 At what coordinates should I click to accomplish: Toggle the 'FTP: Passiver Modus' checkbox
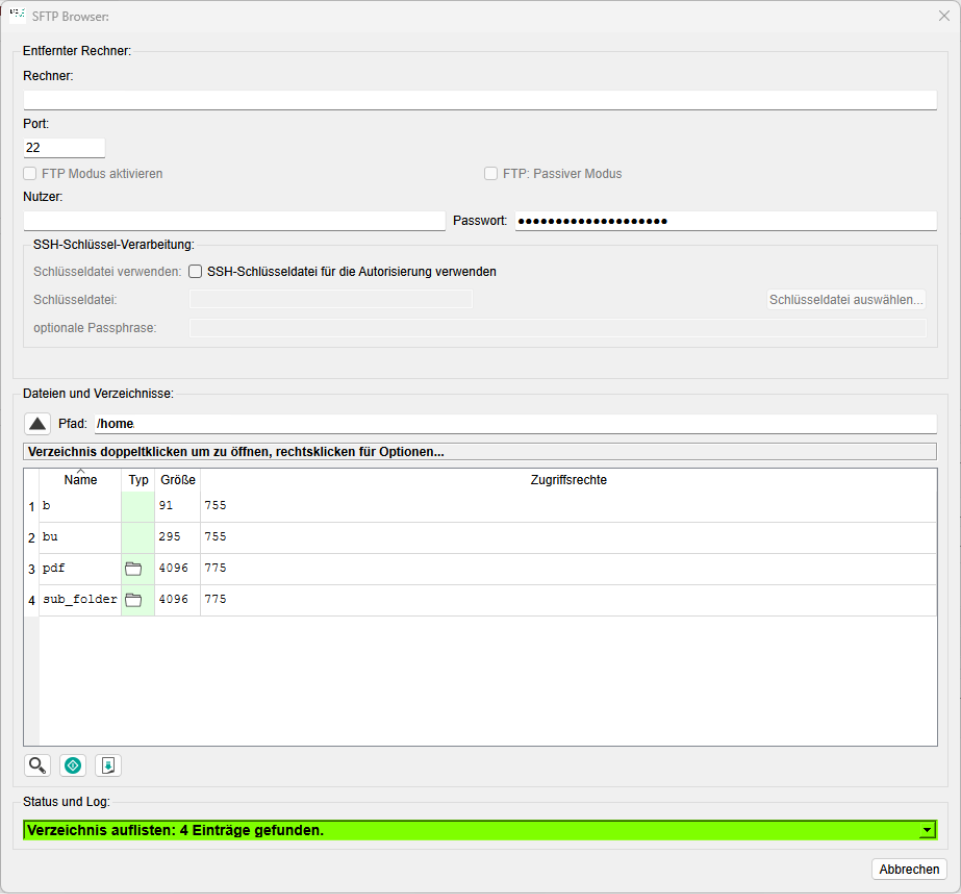point(491,173)
